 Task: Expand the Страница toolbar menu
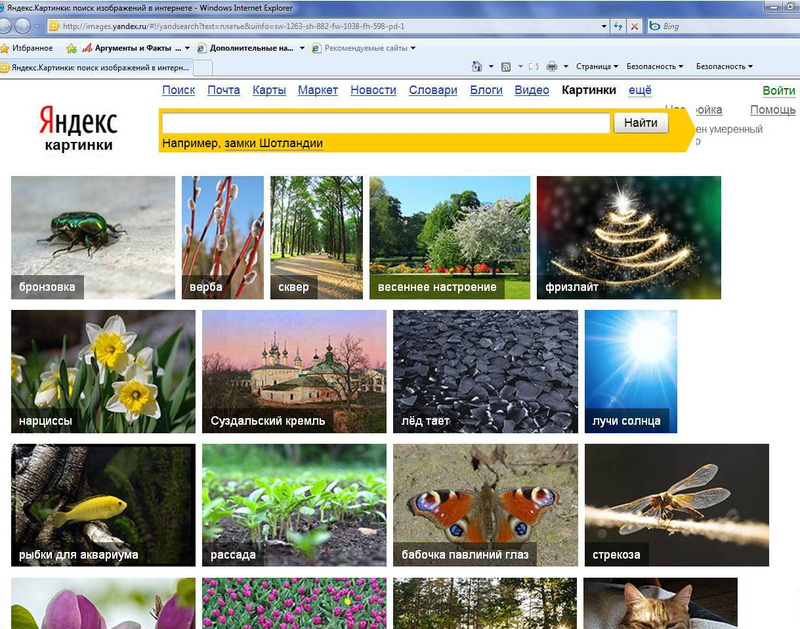point(597,67)
